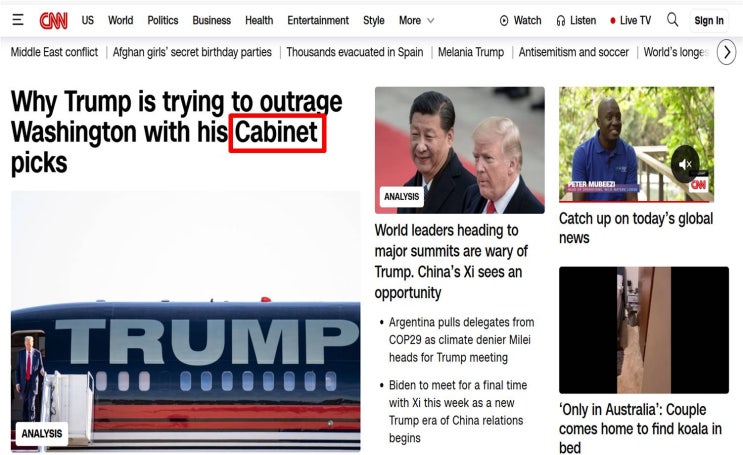Open the hamburger menu icon
This screenshot has width=743, height=455.
tap(18, 20)
